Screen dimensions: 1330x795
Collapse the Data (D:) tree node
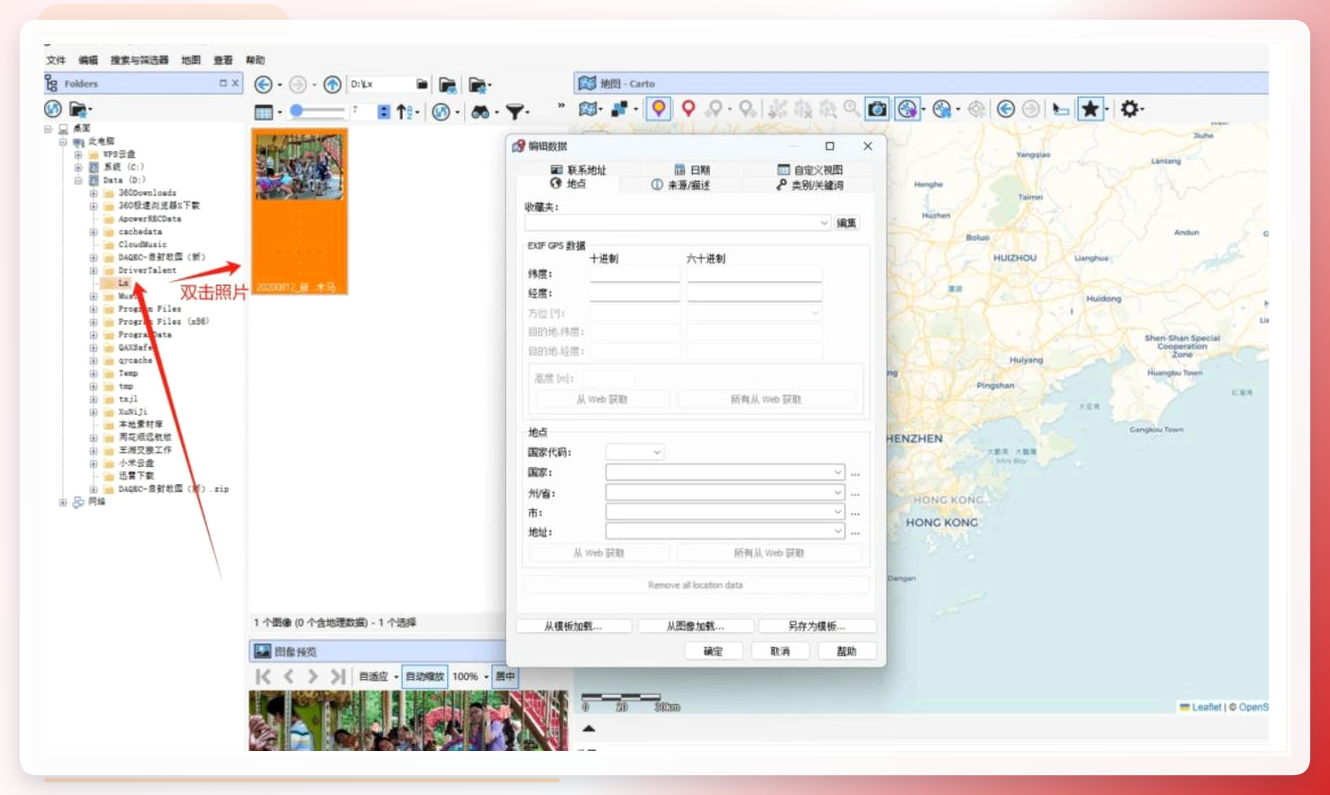[79, 181]
